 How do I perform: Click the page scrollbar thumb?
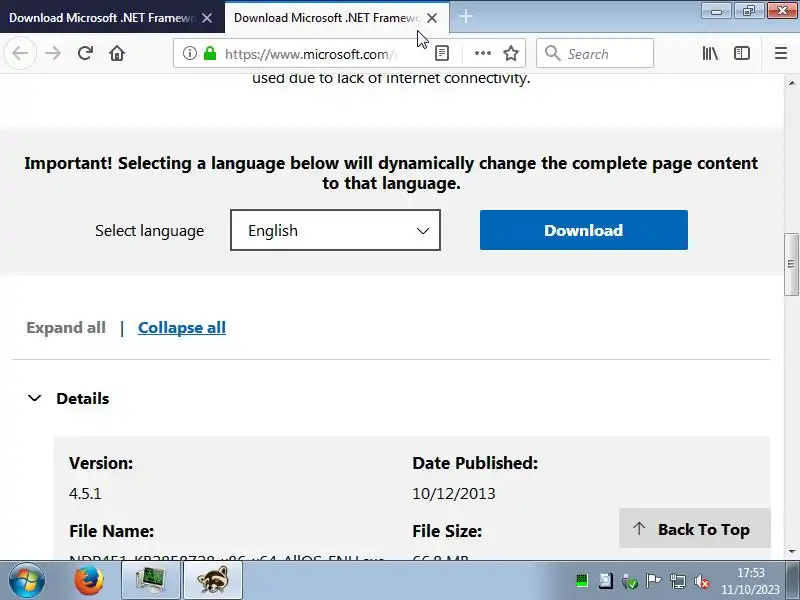(791, 264)
